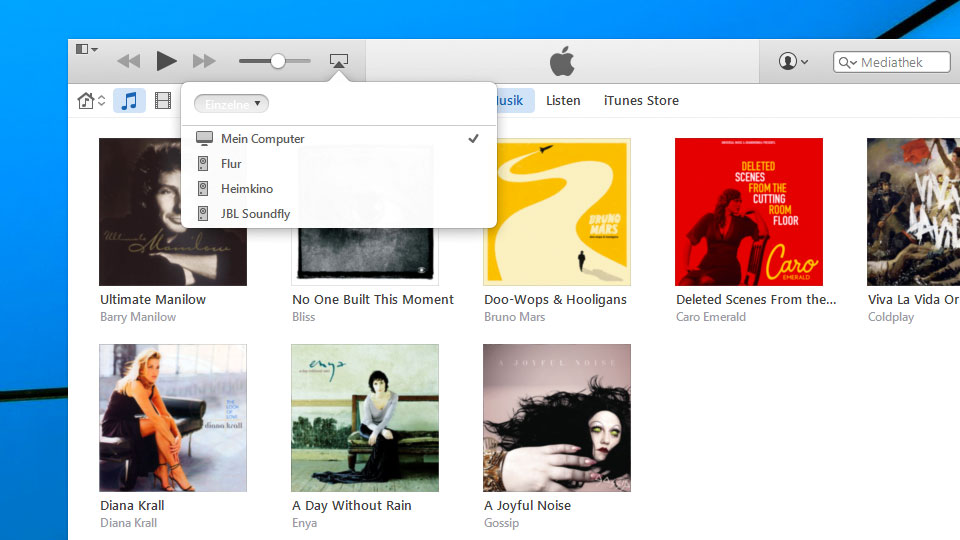Select Flur speaker as output
The width and height of the screenshot is (960, 540).
coord(231,164)
